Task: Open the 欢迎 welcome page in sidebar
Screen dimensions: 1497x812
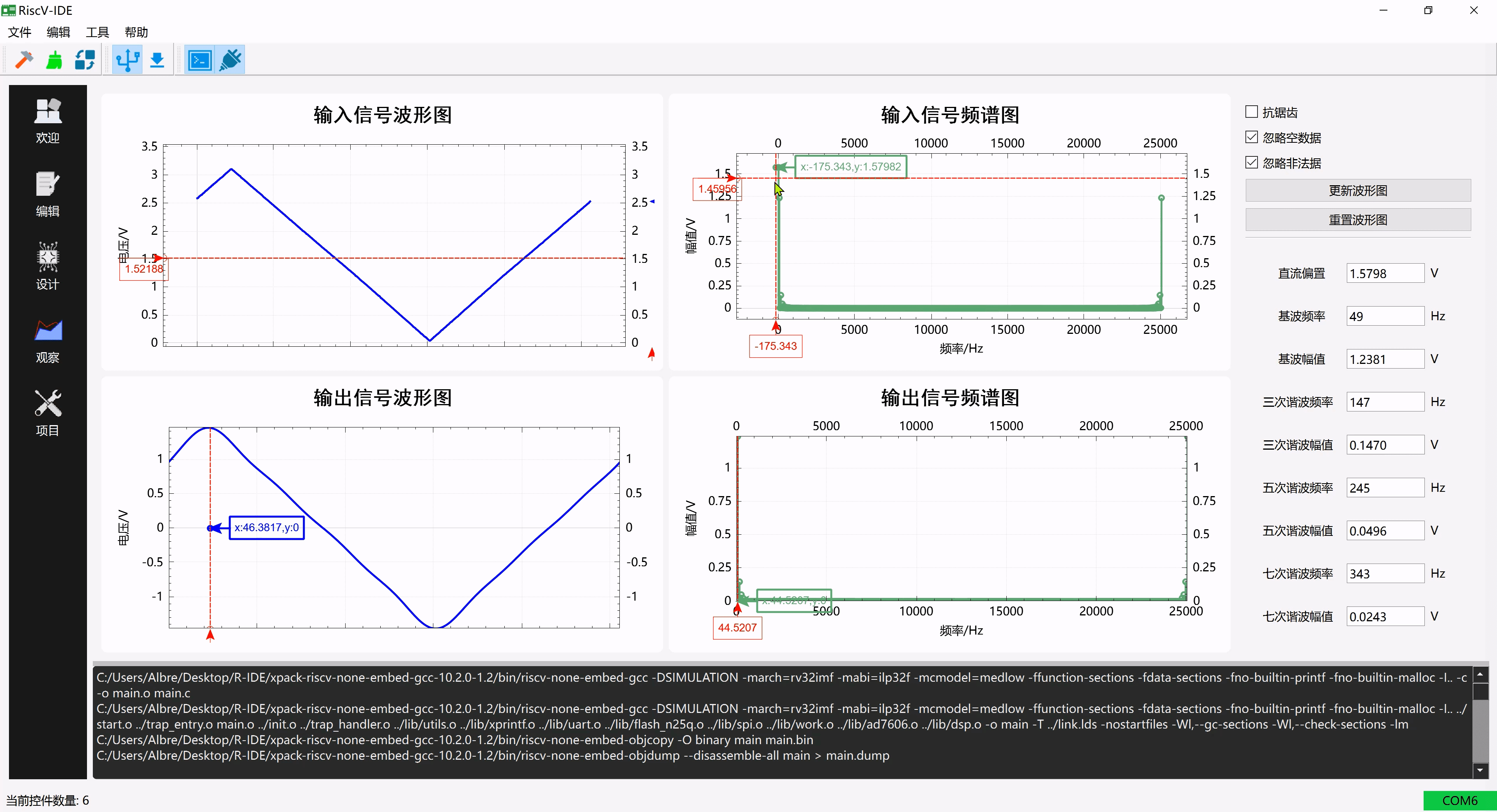Action: pos(48,121)
